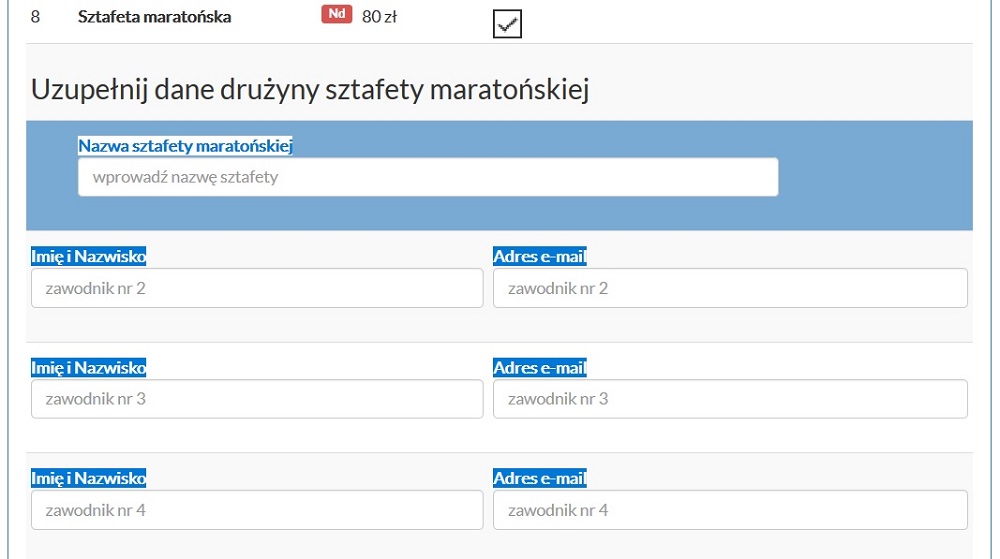
Task: Click Adres e-mail label for zawodnik 2
Action: coord(540,257)
